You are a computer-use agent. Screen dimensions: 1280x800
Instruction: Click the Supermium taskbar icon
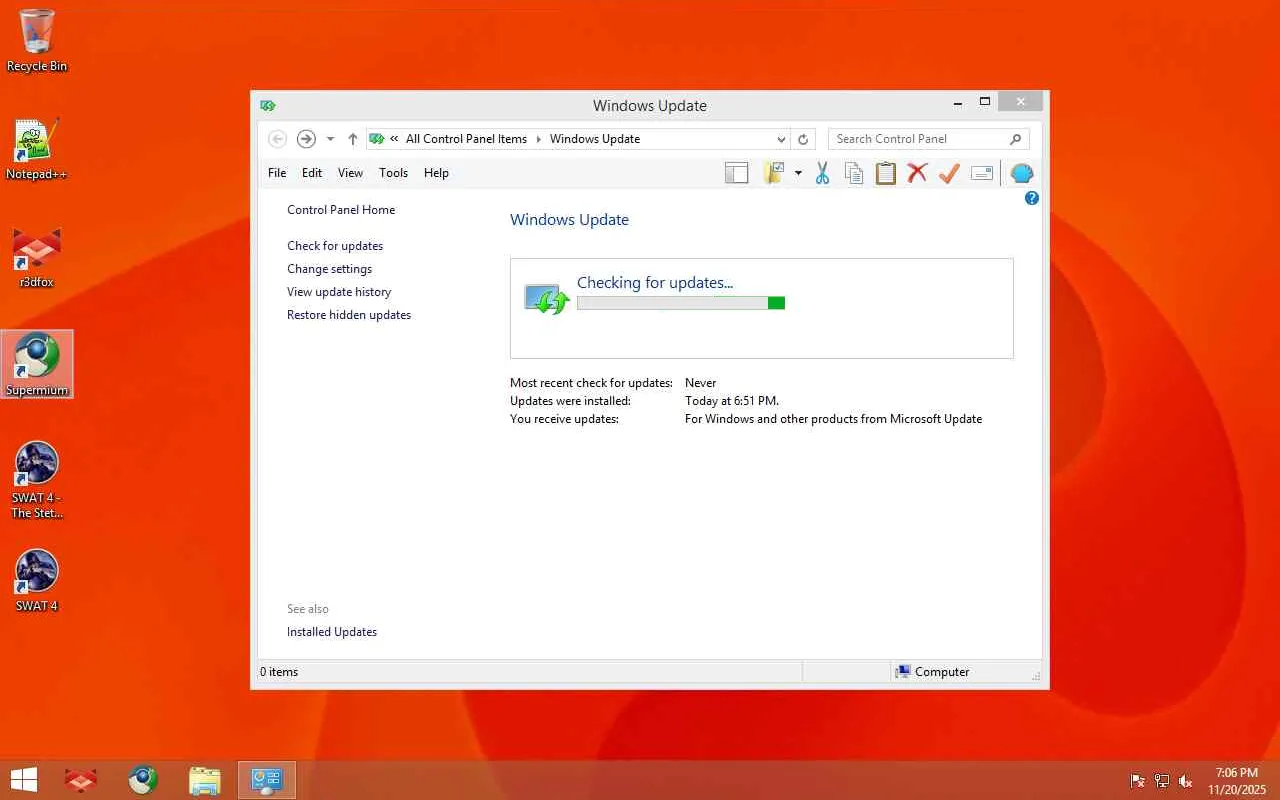tap(143, 780)
